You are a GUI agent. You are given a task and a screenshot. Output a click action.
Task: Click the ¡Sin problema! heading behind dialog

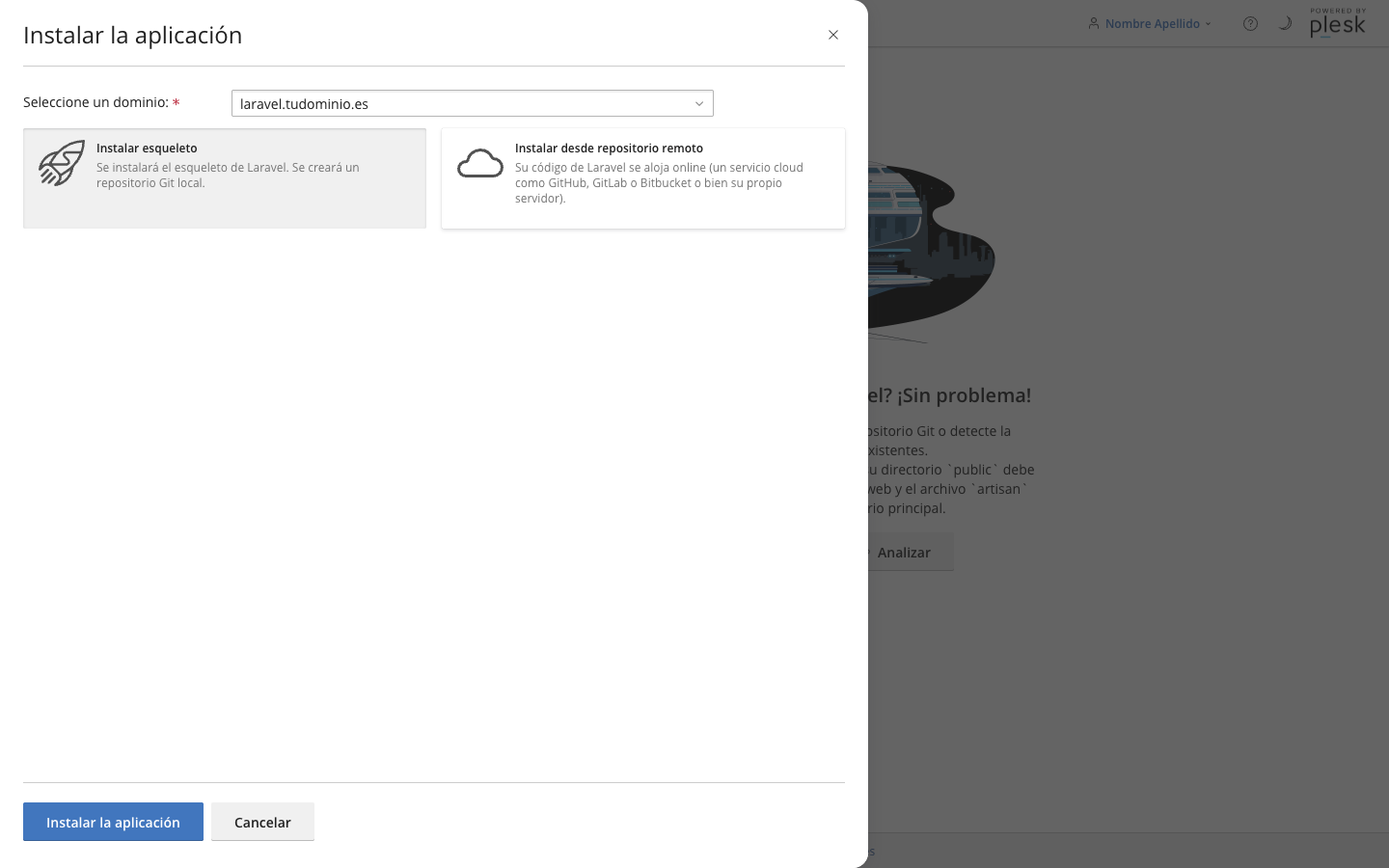pos(950,394)
